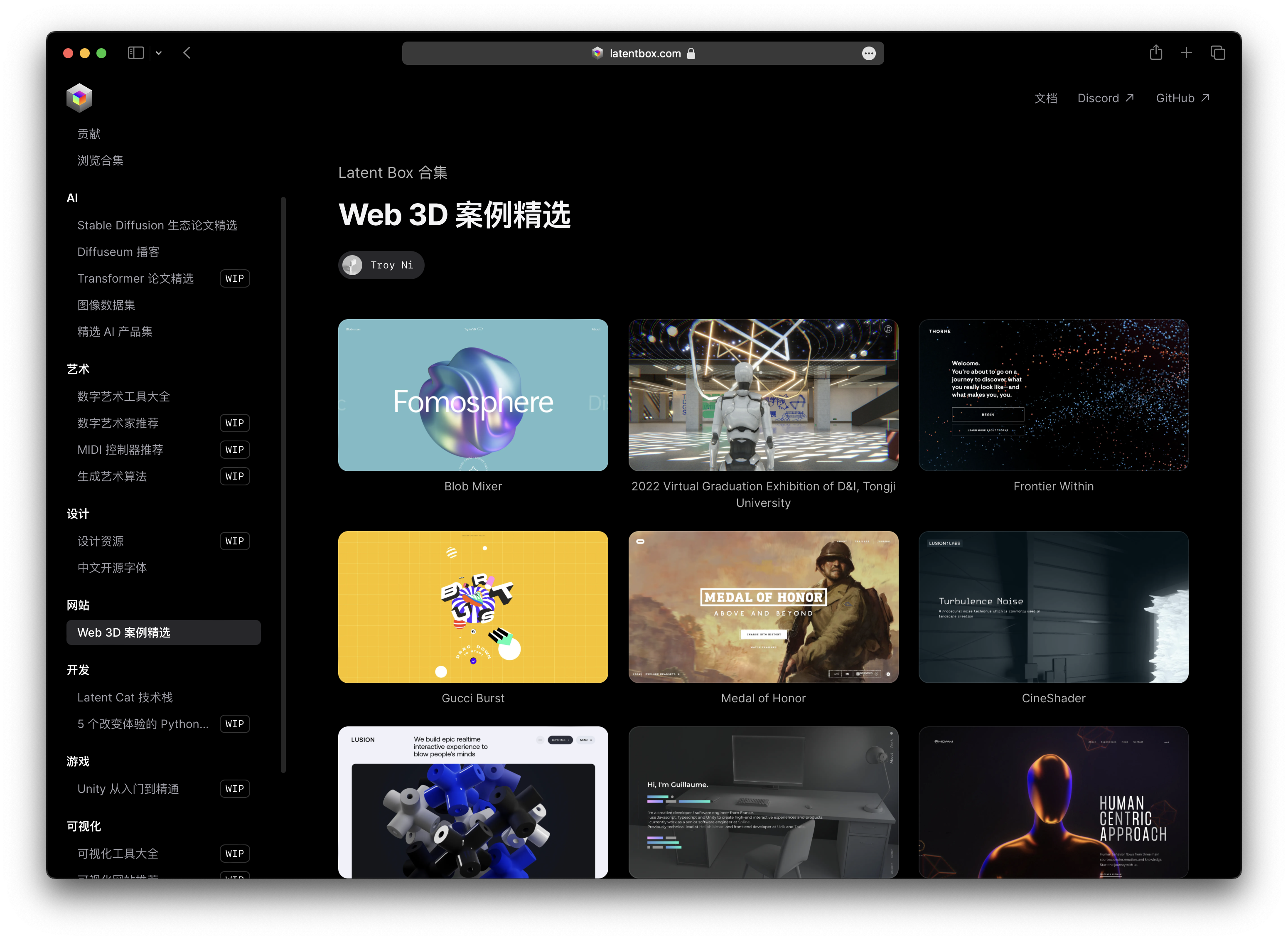This screenshot has width=1288, height=940.
Task: Toggle the Safari sidebar button
Action: coord(135,53)
